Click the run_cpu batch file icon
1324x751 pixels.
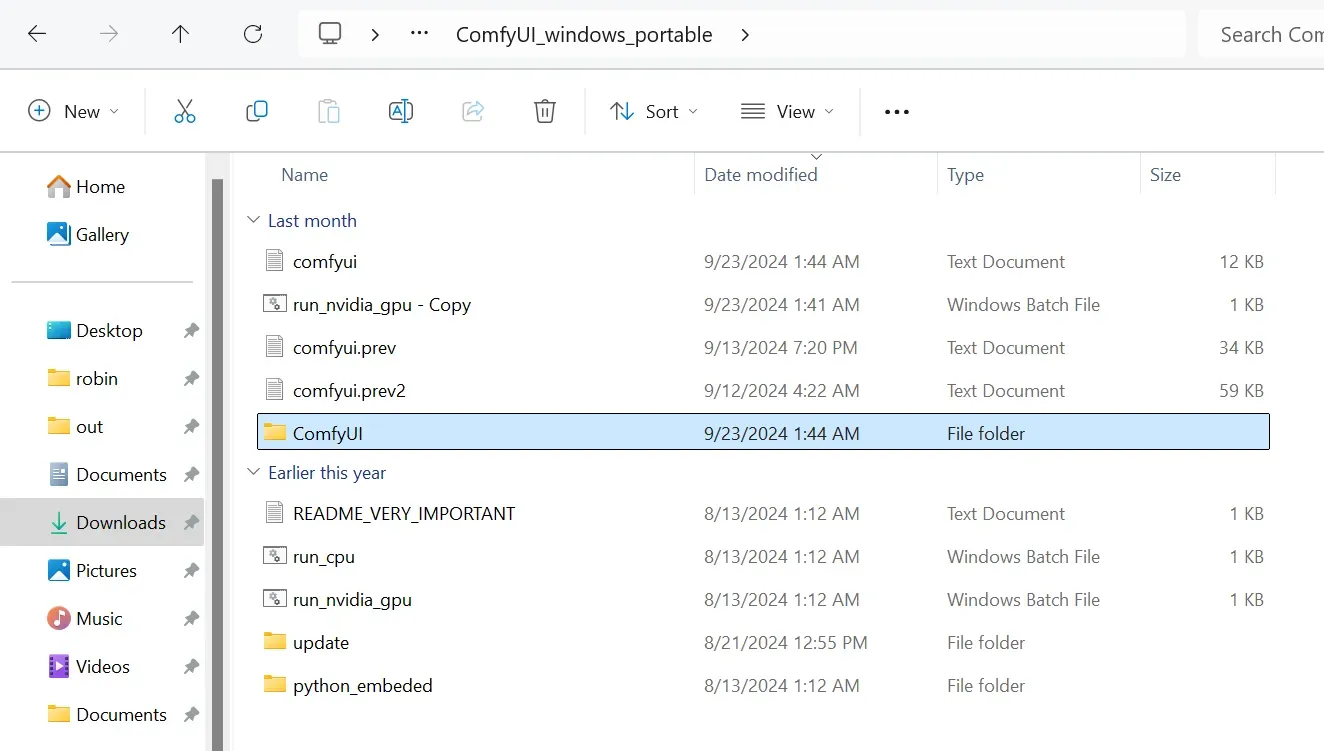[x=275, y=556]
